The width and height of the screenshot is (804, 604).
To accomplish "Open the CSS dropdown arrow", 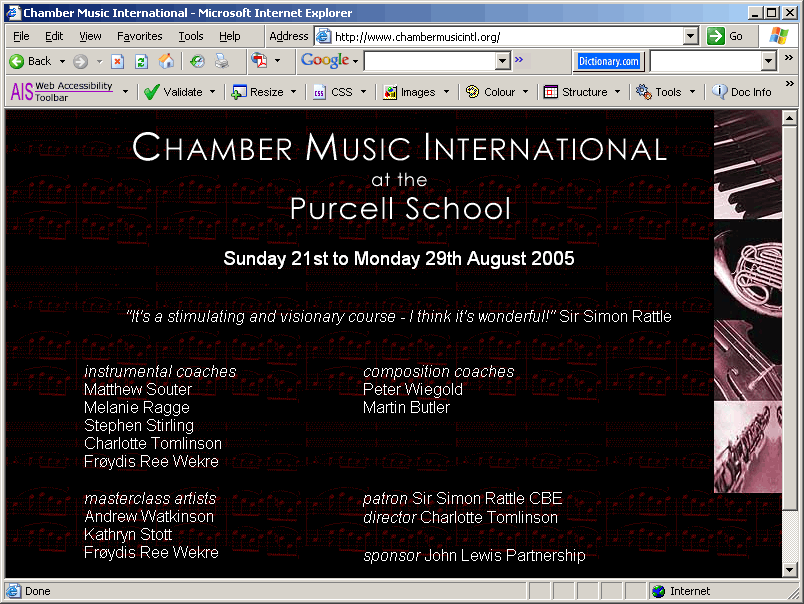I will tap(364, 92).
